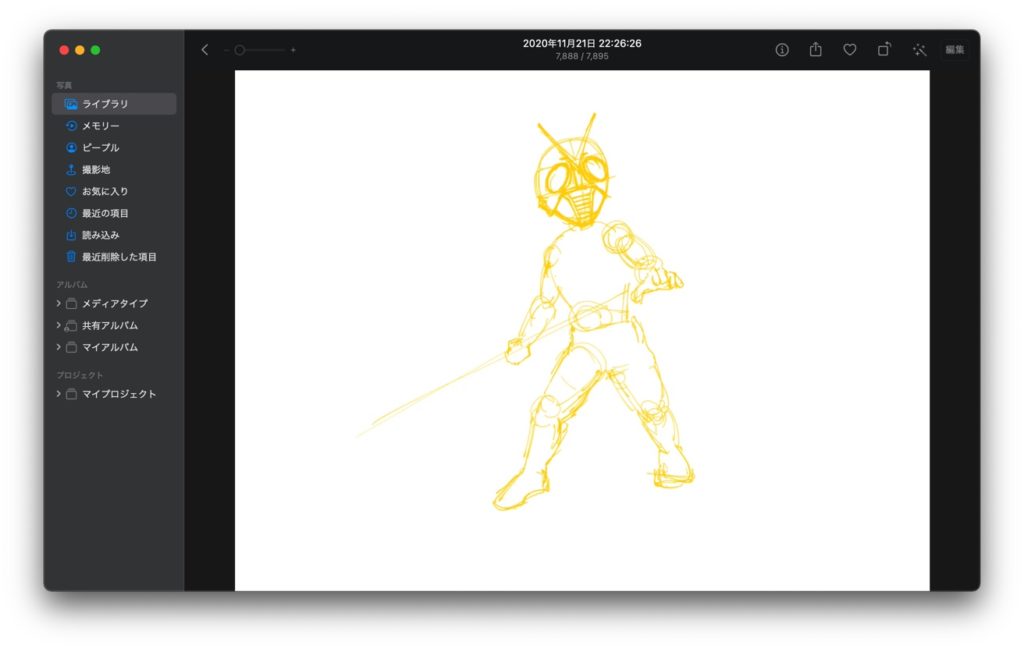Click the 写真 section header
The width and height of the screenshot is (1024, 649).
(64, 85)
